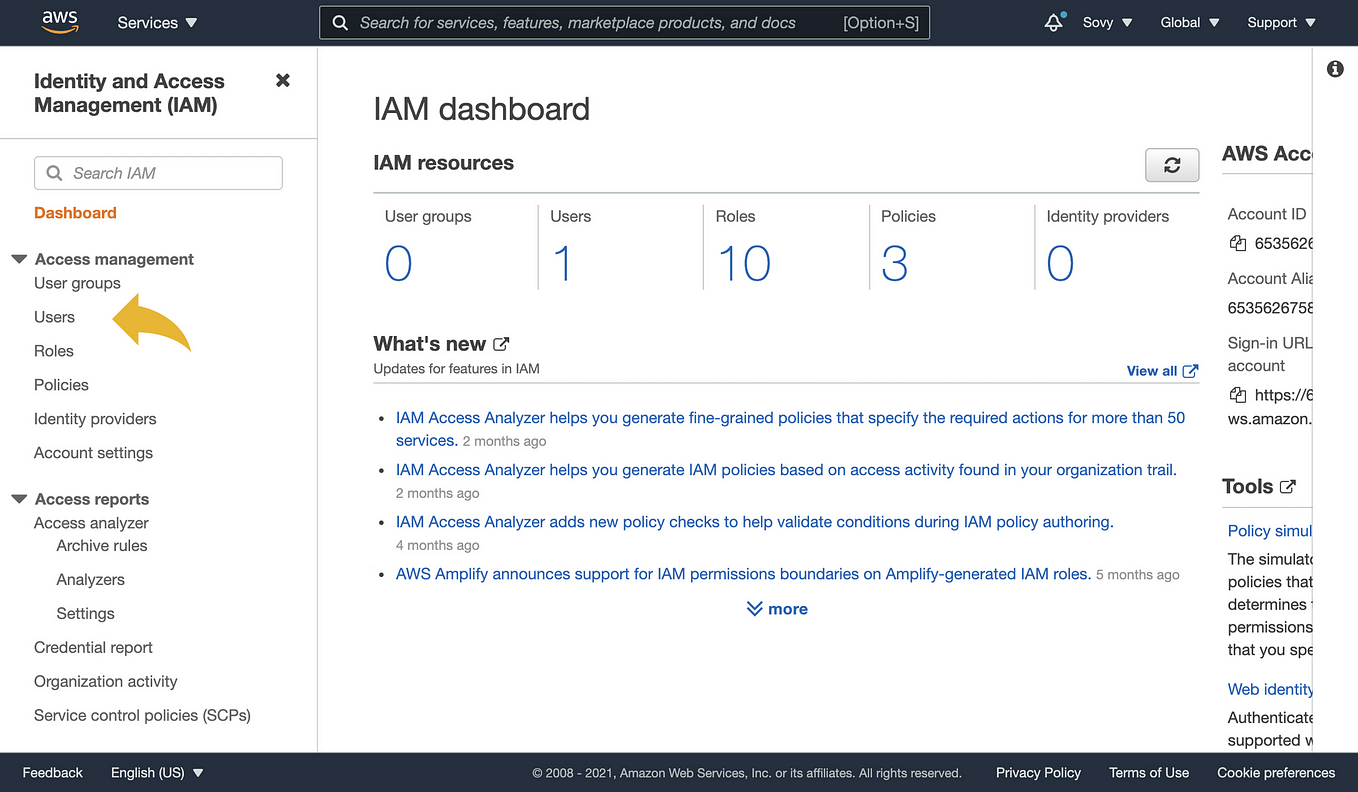Click the Identity providers count 0

[1060, 264]
